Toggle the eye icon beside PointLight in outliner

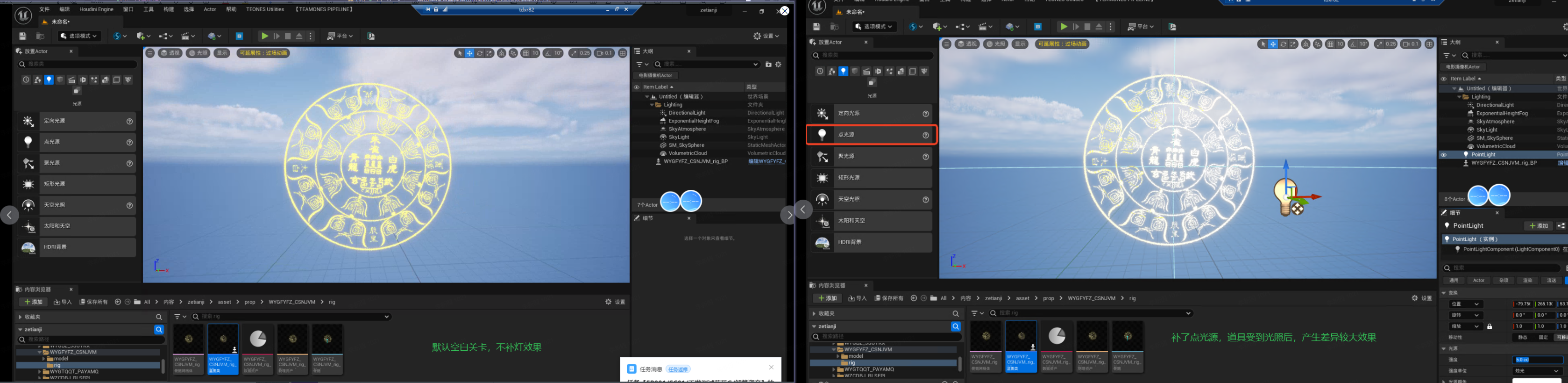click(1443, 155)
